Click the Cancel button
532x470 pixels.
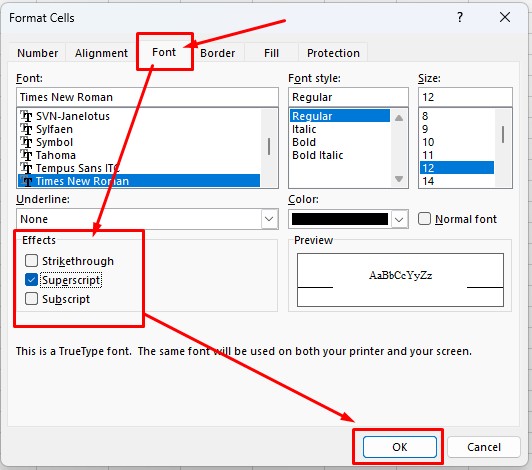click(x=484, y=447)
